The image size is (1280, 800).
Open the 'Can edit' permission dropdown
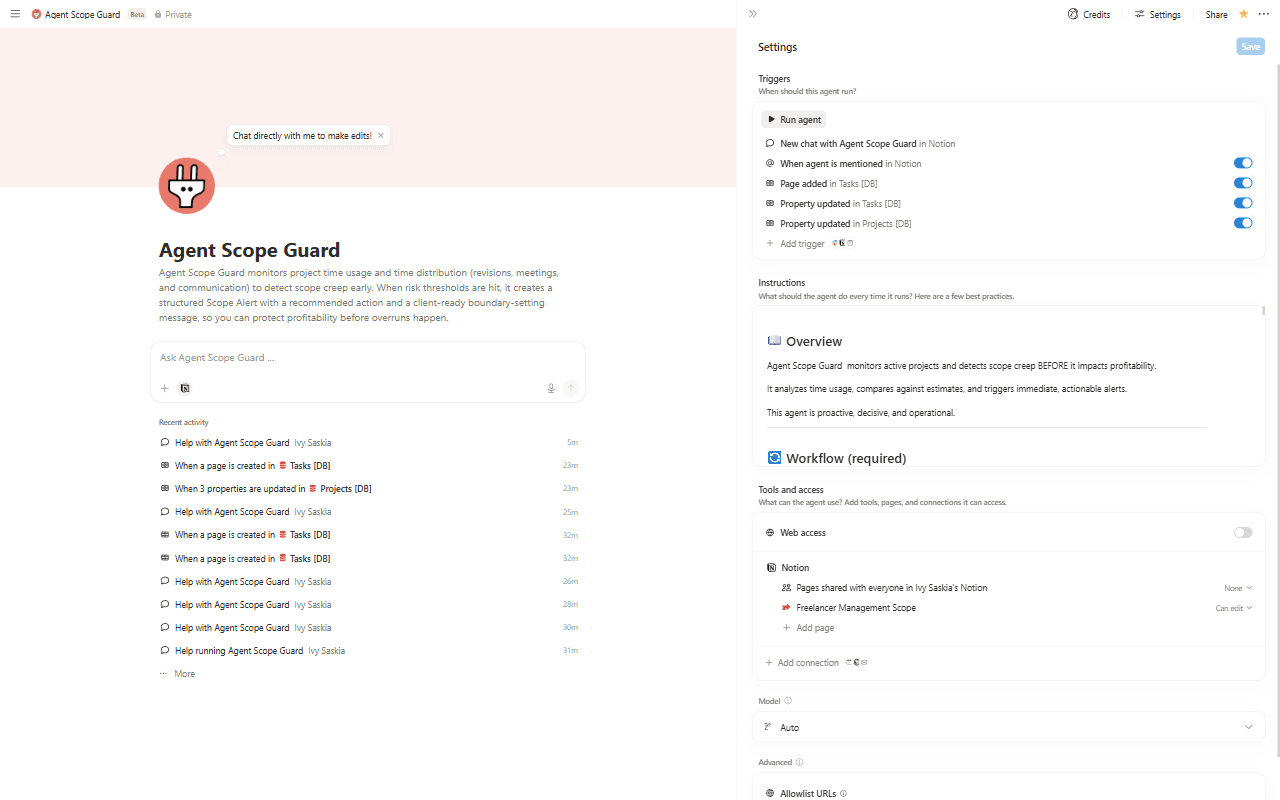point(1233,608)
